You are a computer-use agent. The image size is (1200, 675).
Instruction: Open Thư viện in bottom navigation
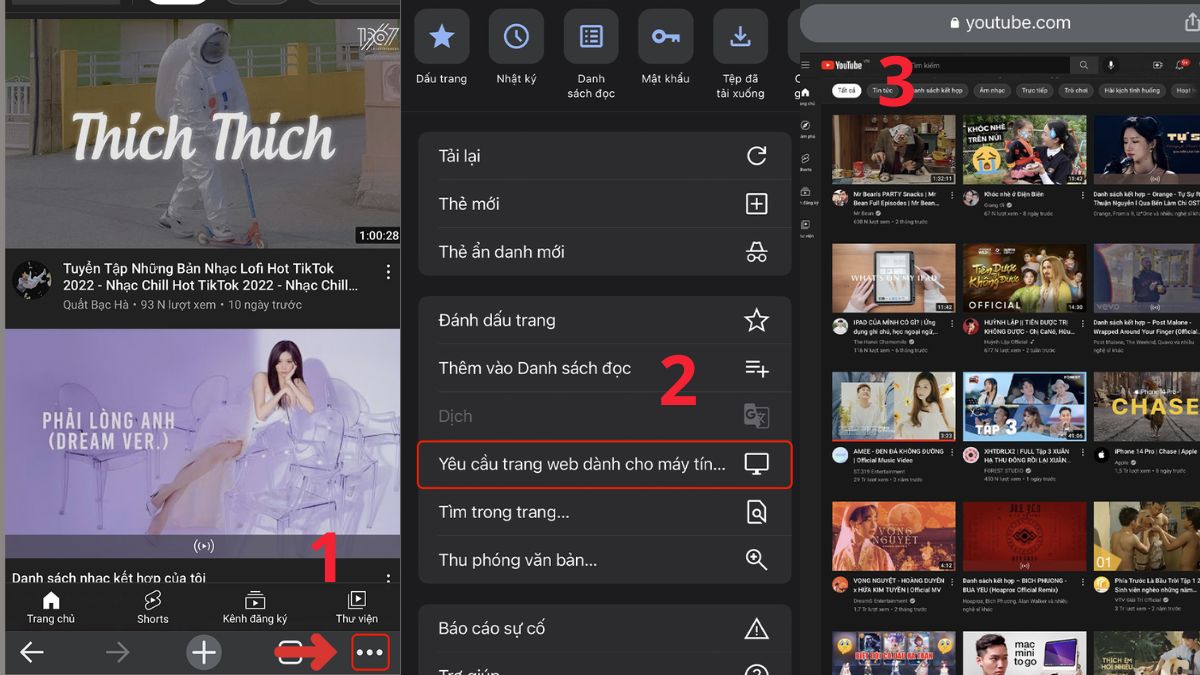pos(356,607)
